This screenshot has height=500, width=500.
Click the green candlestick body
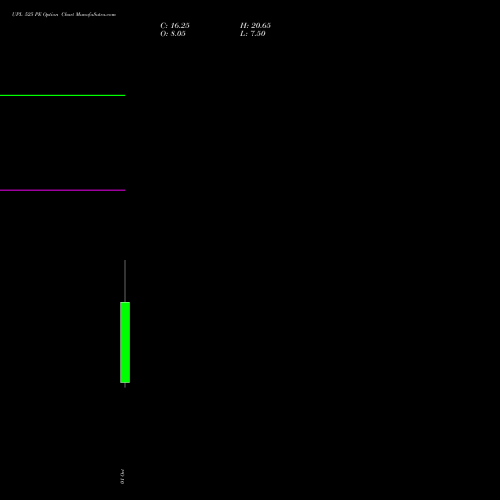125,342
